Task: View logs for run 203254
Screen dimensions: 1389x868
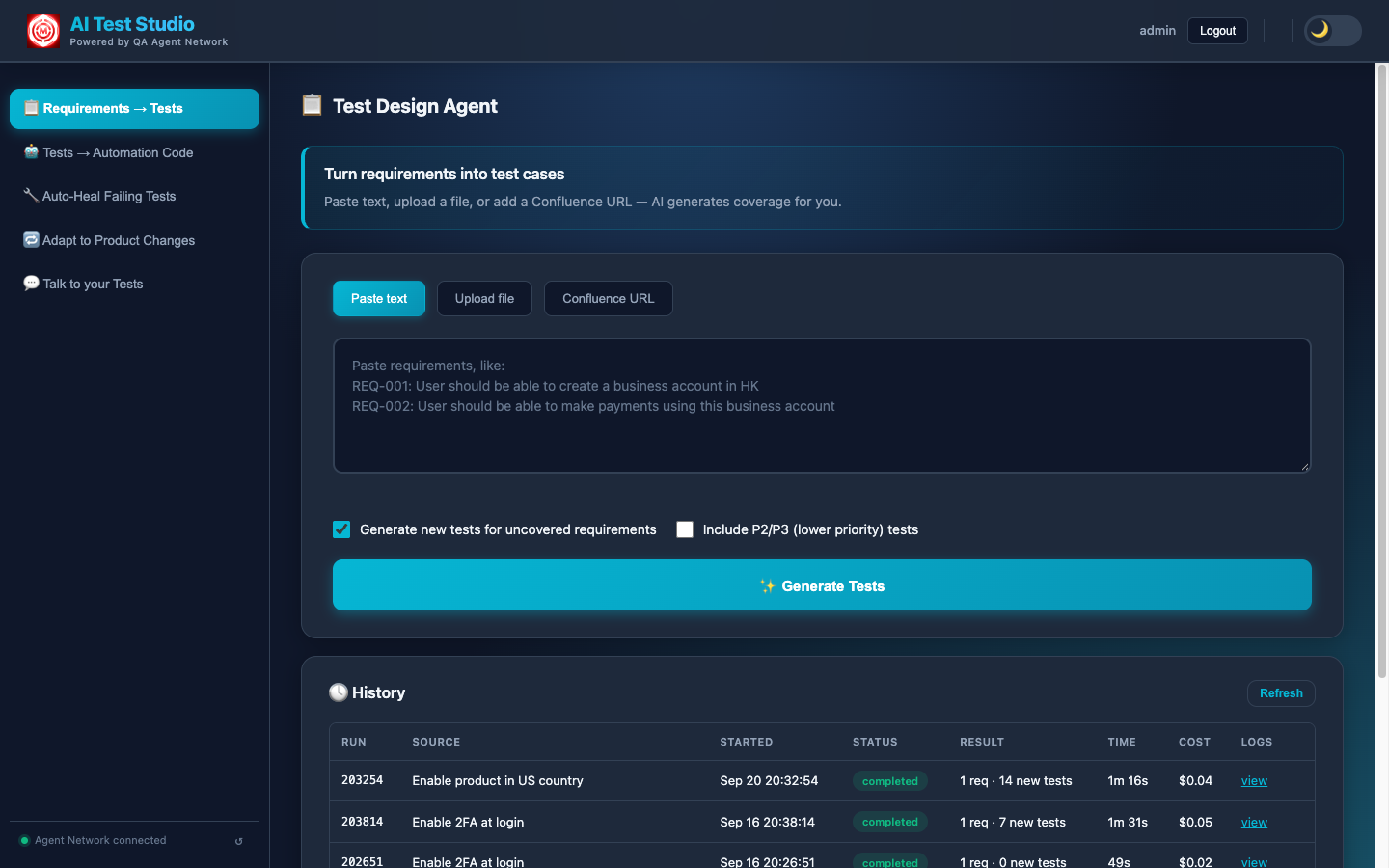Action: pyautogui.click(x=1254, y=781)
